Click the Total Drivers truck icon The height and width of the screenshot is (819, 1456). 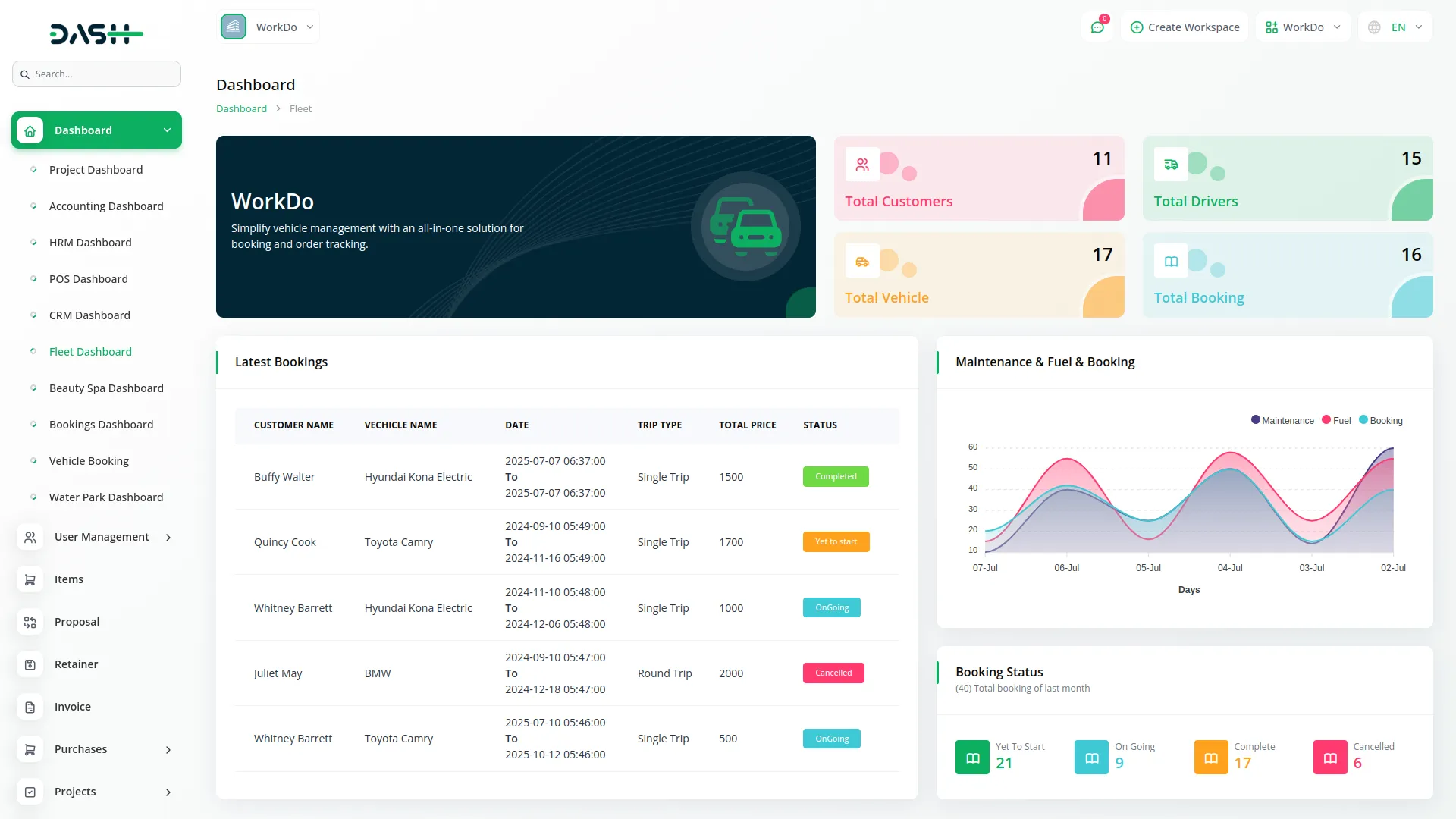coord(1171,165)
